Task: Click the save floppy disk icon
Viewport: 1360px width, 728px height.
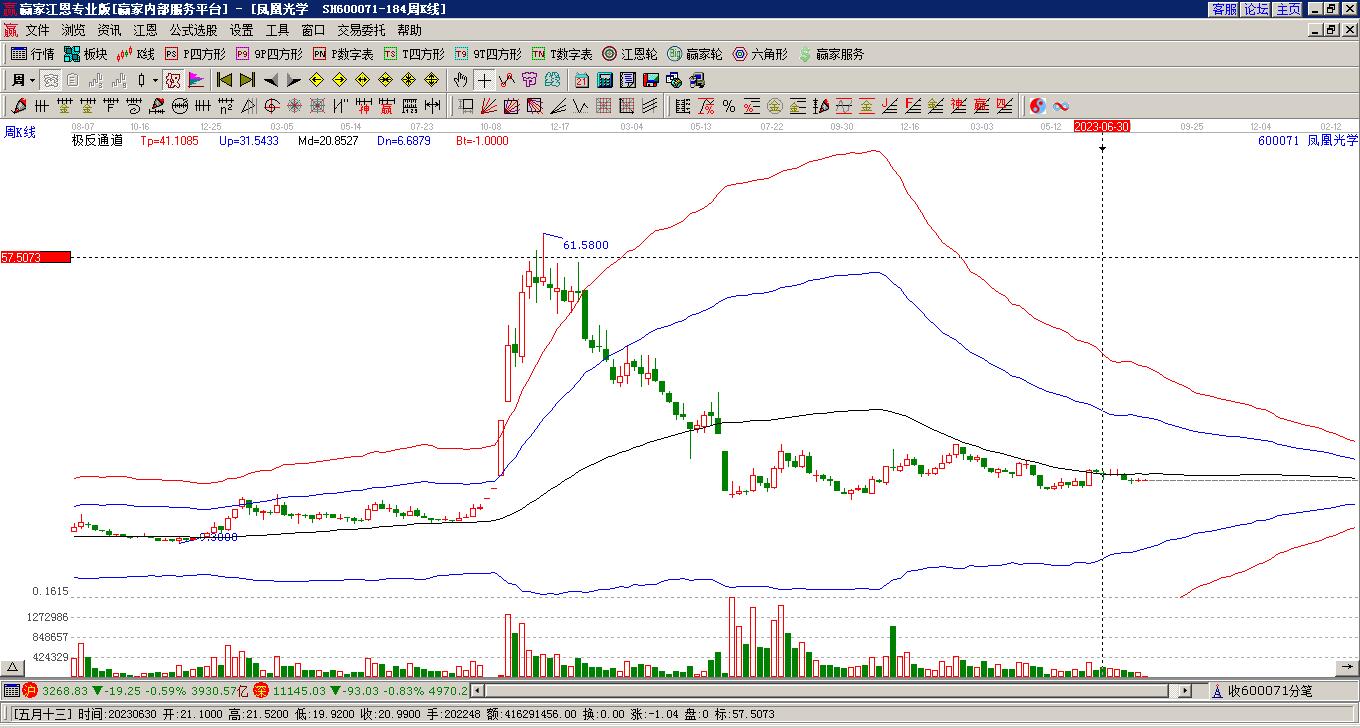Action: pos(651,80)
